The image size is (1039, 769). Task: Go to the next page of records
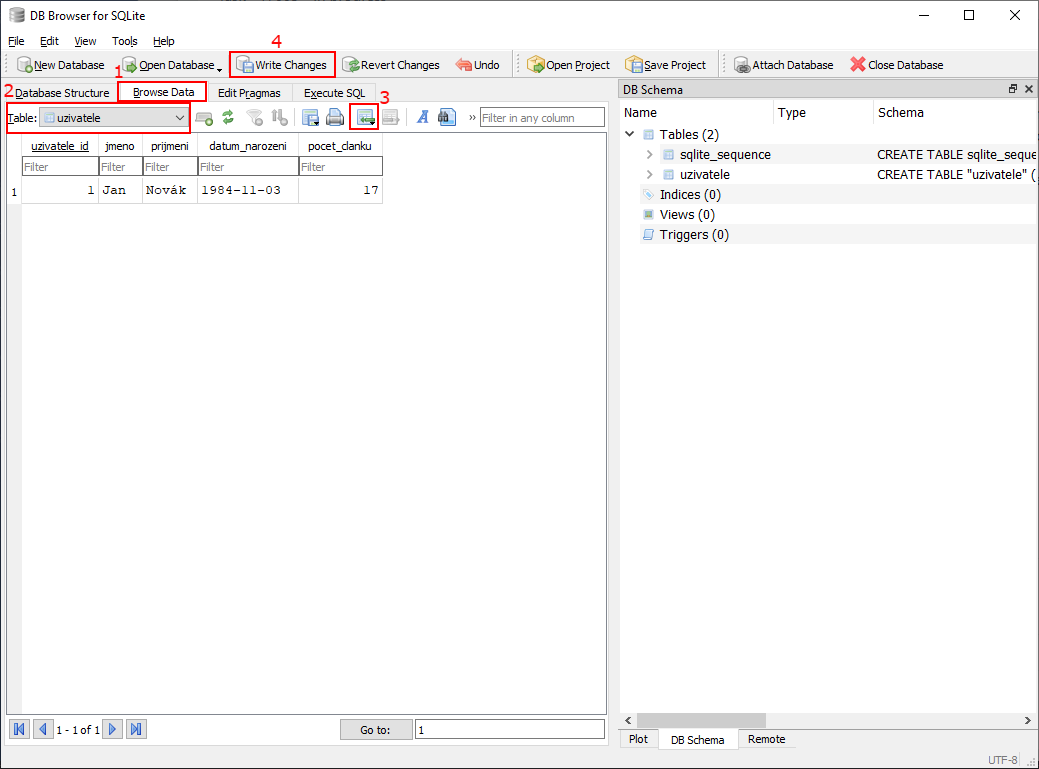pyautogui.click(x=112, y=729)
